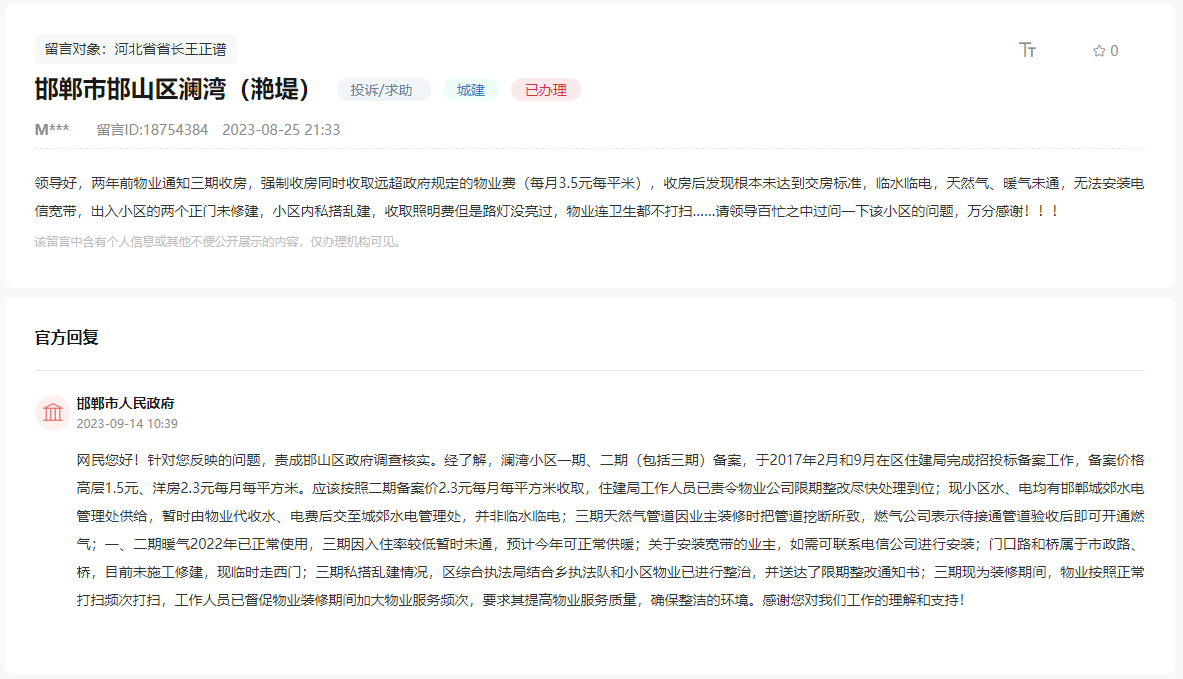Image resolution: width=1183 pixels, height=679 pixels.
Task: Click the title 邯郸市邯山区澜湾（滟堤）
Action: pyautogui.click(x=173, y=89)
